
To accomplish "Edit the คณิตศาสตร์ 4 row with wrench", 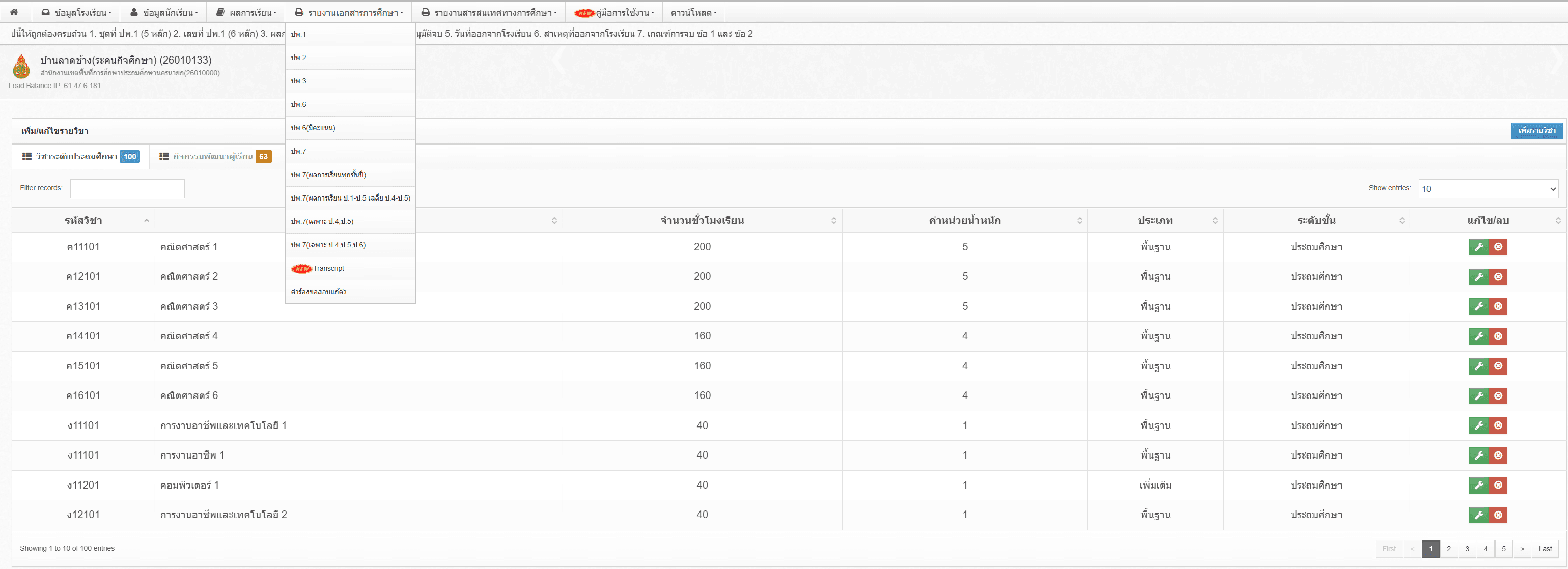I will 1478,336.
